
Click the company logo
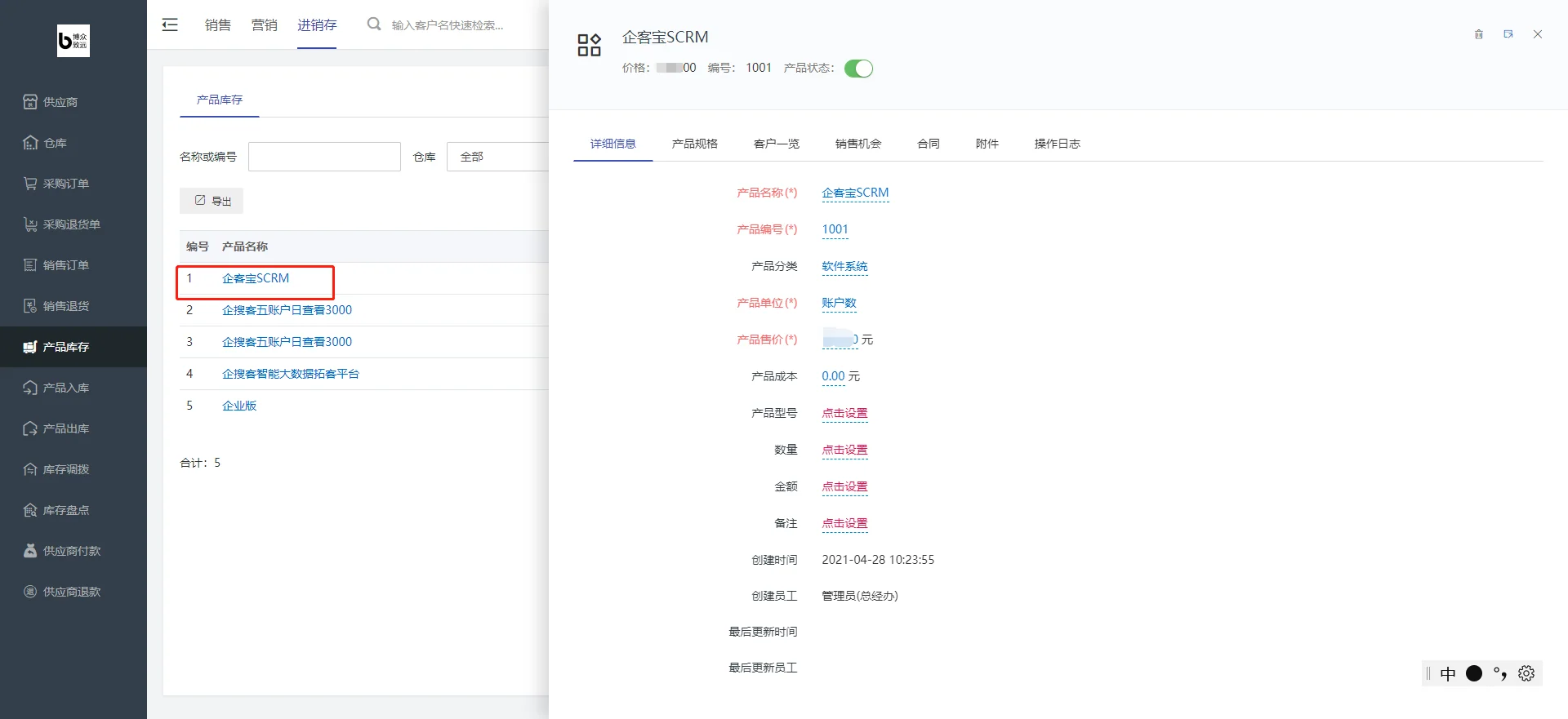click(x=73, y=41)
